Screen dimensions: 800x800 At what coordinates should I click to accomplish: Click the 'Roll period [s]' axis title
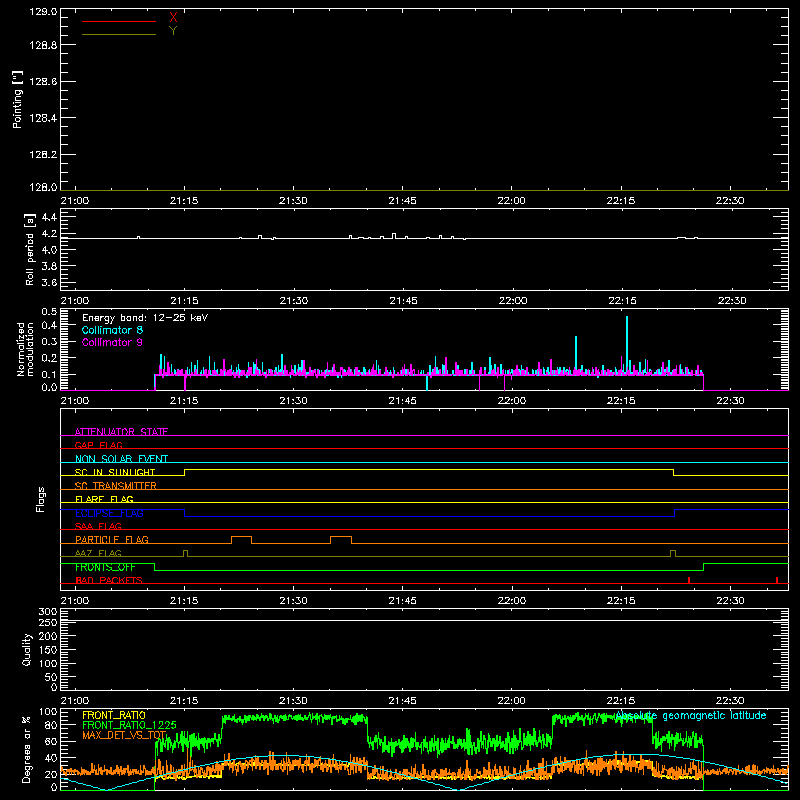[30, 249]
